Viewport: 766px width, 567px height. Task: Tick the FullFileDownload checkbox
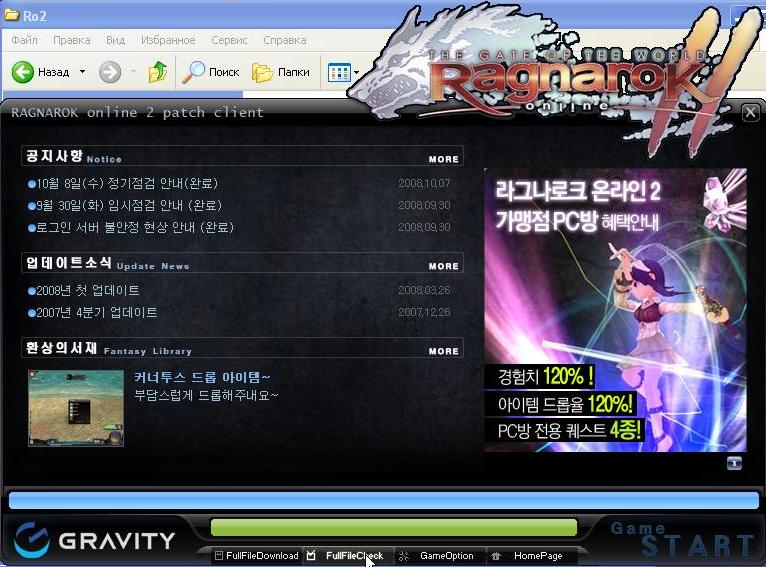click(219, 556)
